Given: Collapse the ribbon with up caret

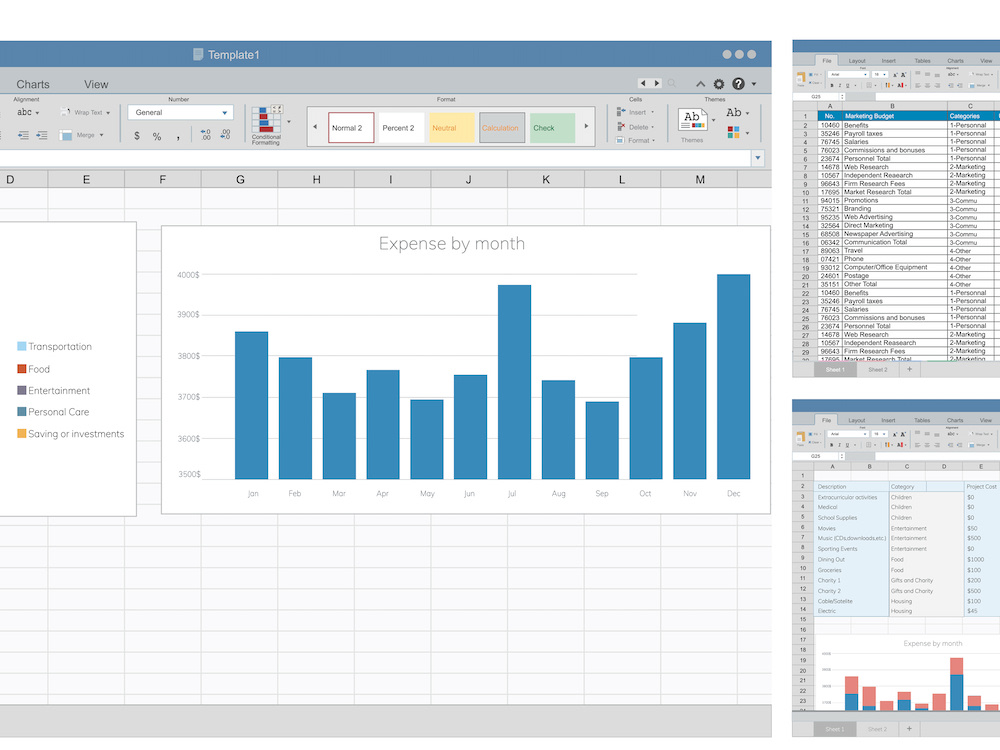Looking at the screenshot, I should pos(700,84).
